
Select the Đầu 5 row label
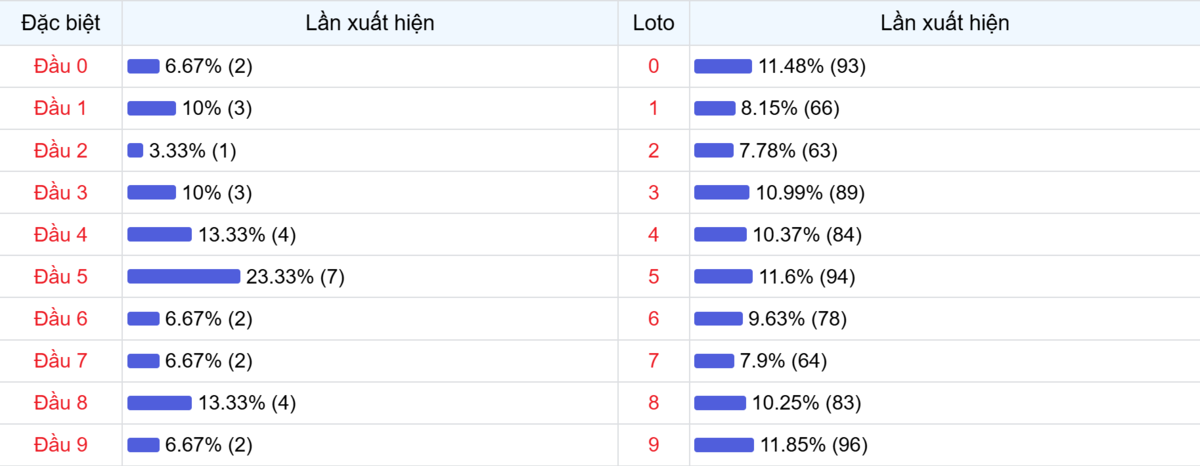[61, 277]
